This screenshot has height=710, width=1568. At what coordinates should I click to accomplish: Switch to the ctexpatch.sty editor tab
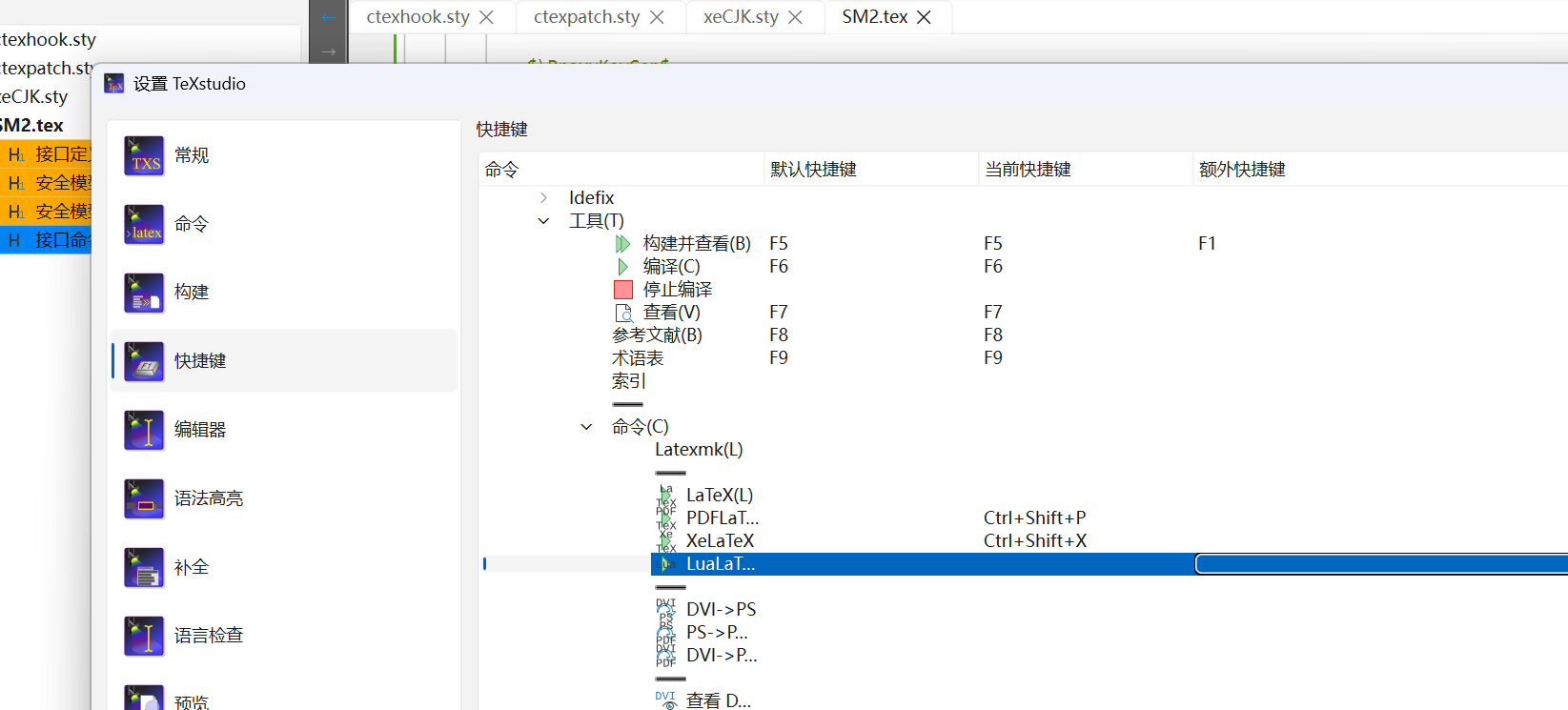pyautogui.click(x=586, y=17)
